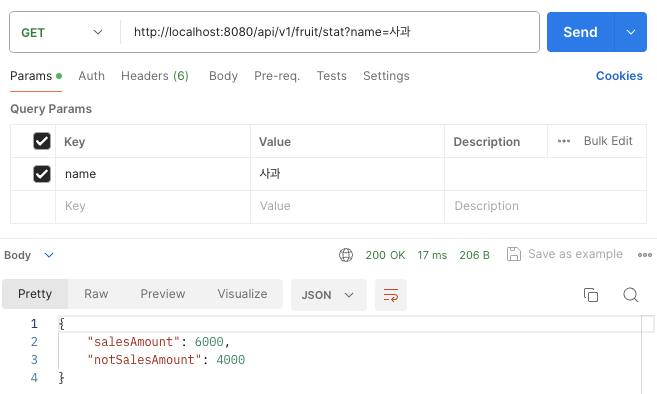Toggle the select-all checkbox in header row
This screenshot has height=394, width=657.
pyautogui.click(x=42, y=141)
